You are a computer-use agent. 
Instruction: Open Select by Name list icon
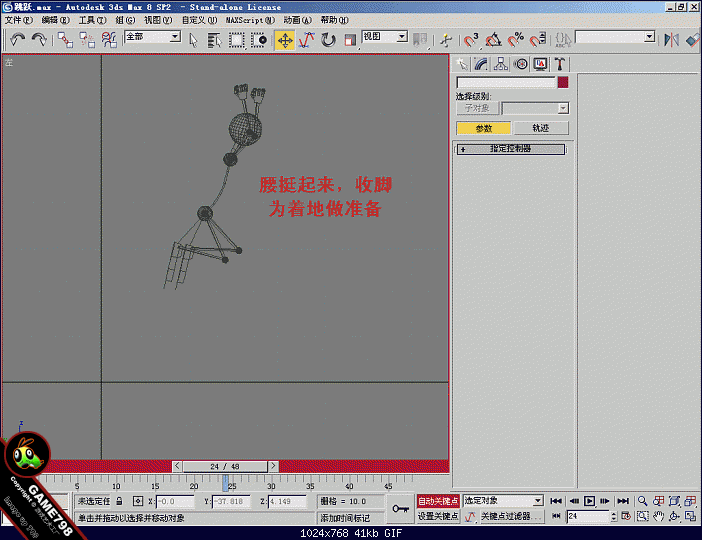click(x=215, y=40)
